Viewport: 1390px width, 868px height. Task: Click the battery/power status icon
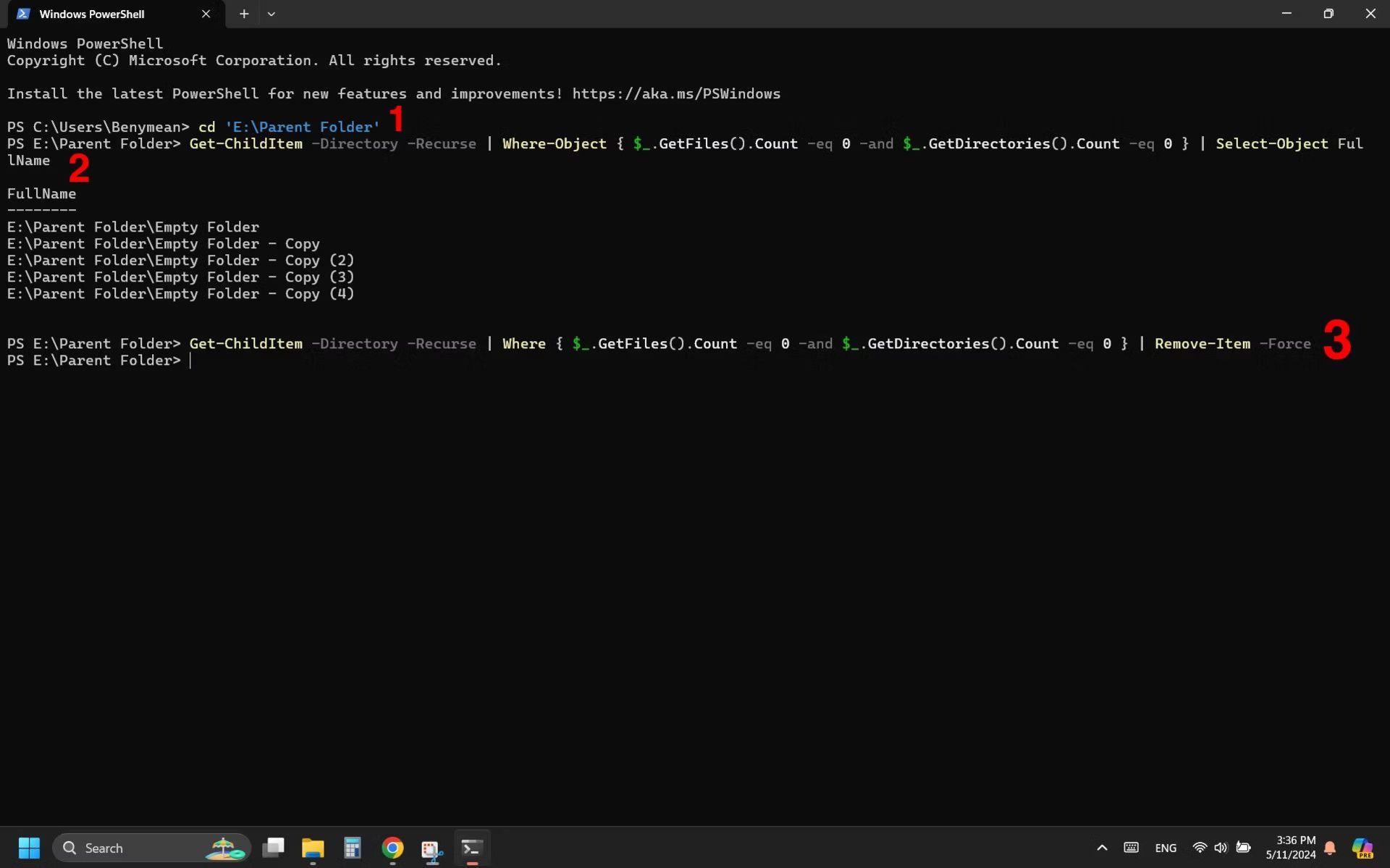click(1245, 848)
